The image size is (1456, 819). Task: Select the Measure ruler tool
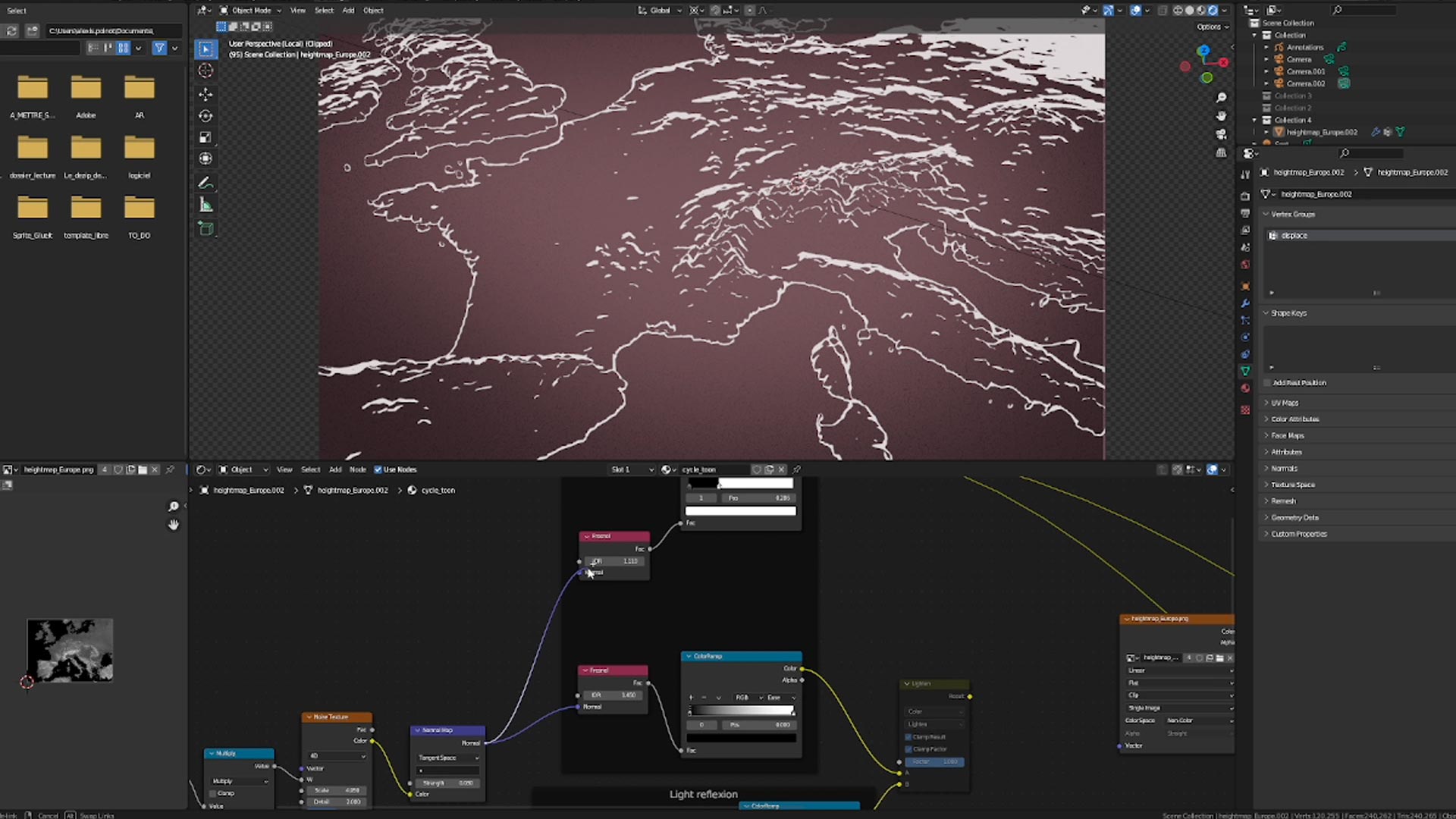(206, 205)
